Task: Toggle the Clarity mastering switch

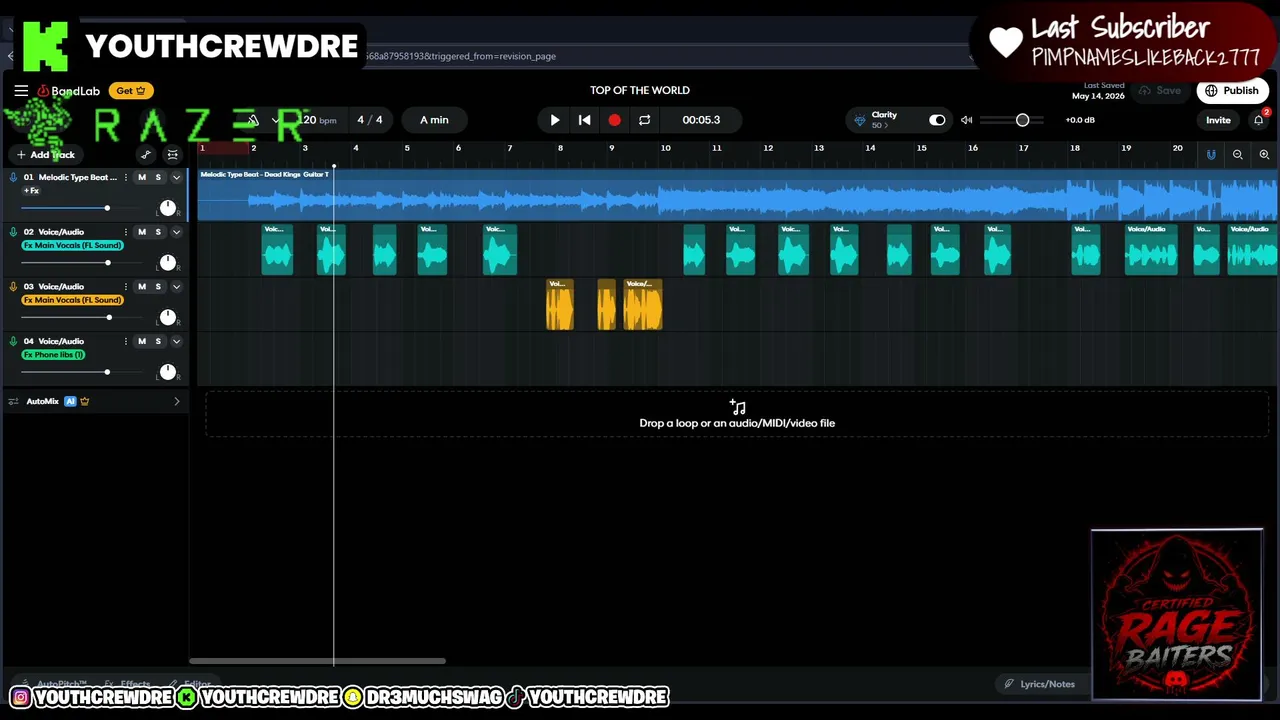Action: point(937,120)
